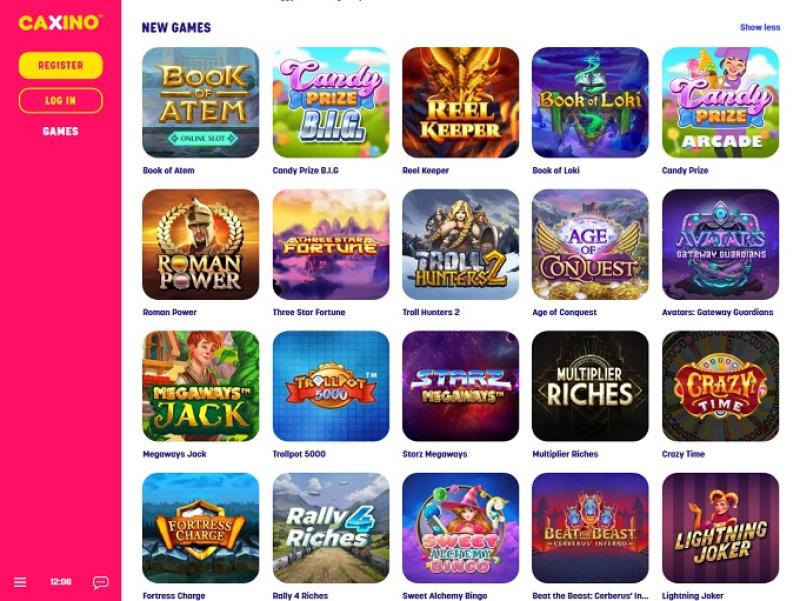Click the Log In button
Screen dimensions: 800x601
(61, 101)
